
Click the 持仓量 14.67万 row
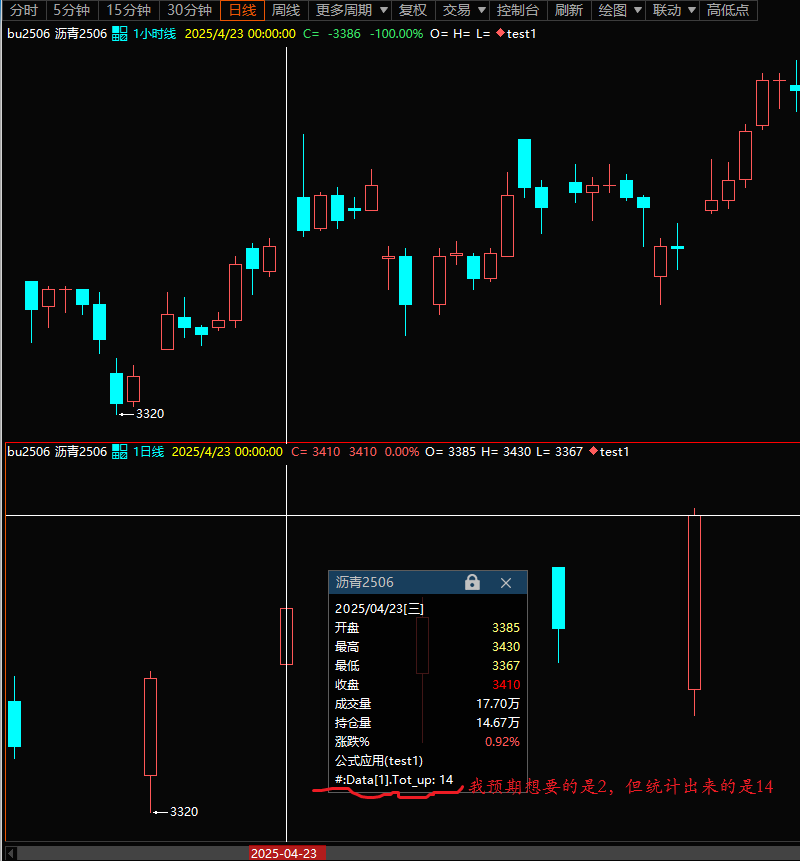click(428, 723)
